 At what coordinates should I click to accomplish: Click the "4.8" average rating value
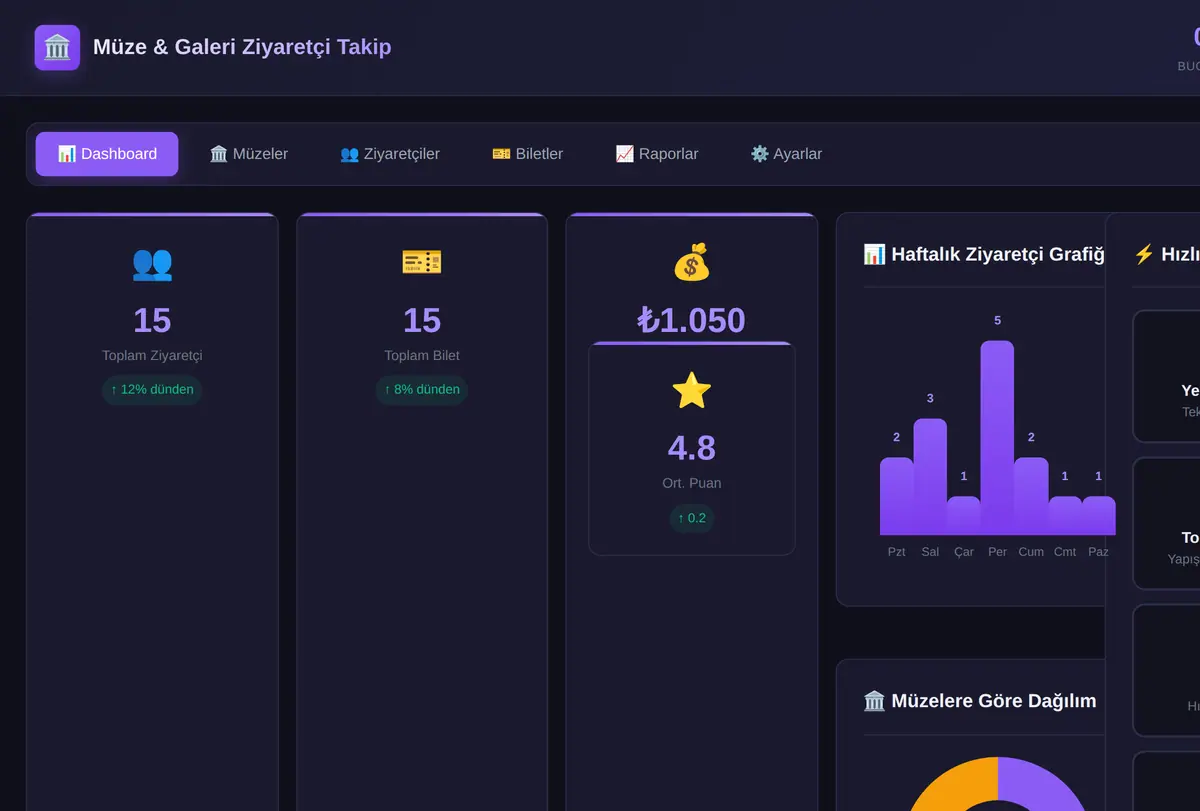tap(692, 447)
